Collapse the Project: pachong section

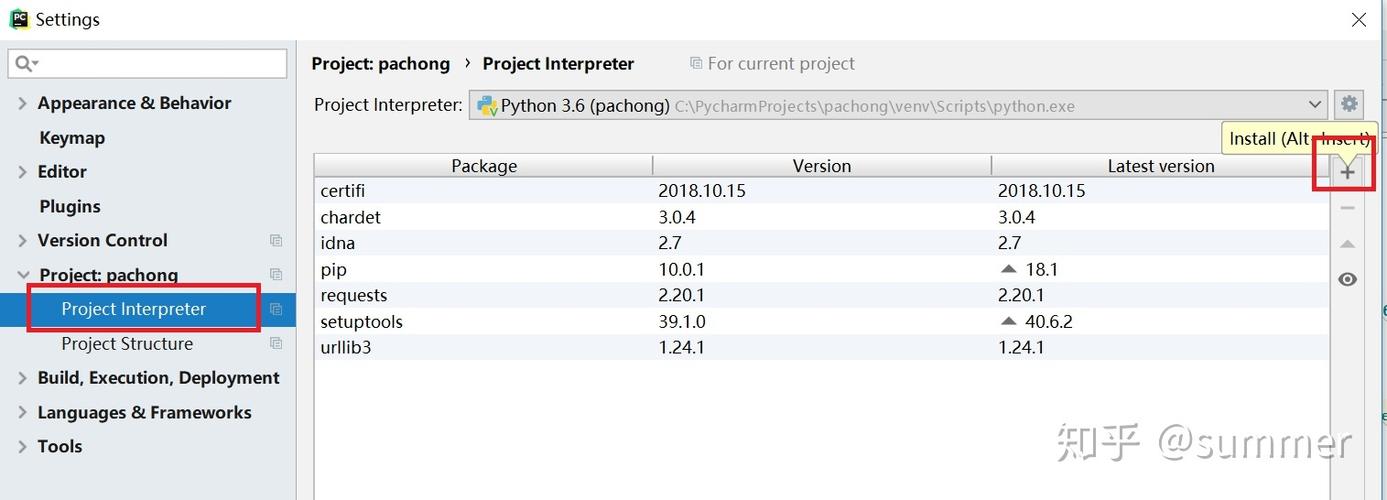[22, 275]
